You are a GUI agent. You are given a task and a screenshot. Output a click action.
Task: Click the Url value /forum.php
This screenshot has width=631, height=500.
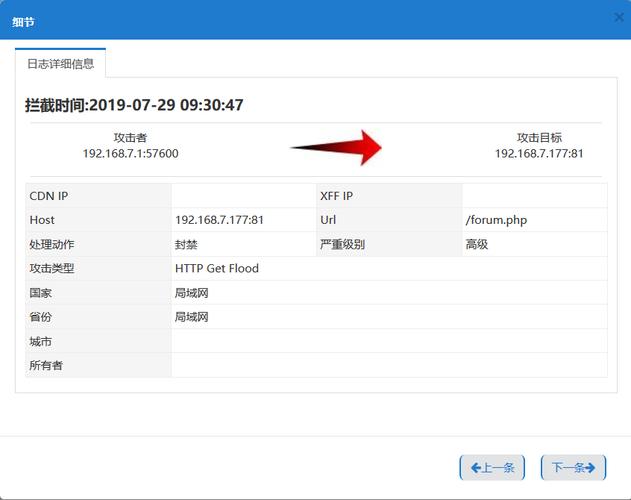coord(496,220)
